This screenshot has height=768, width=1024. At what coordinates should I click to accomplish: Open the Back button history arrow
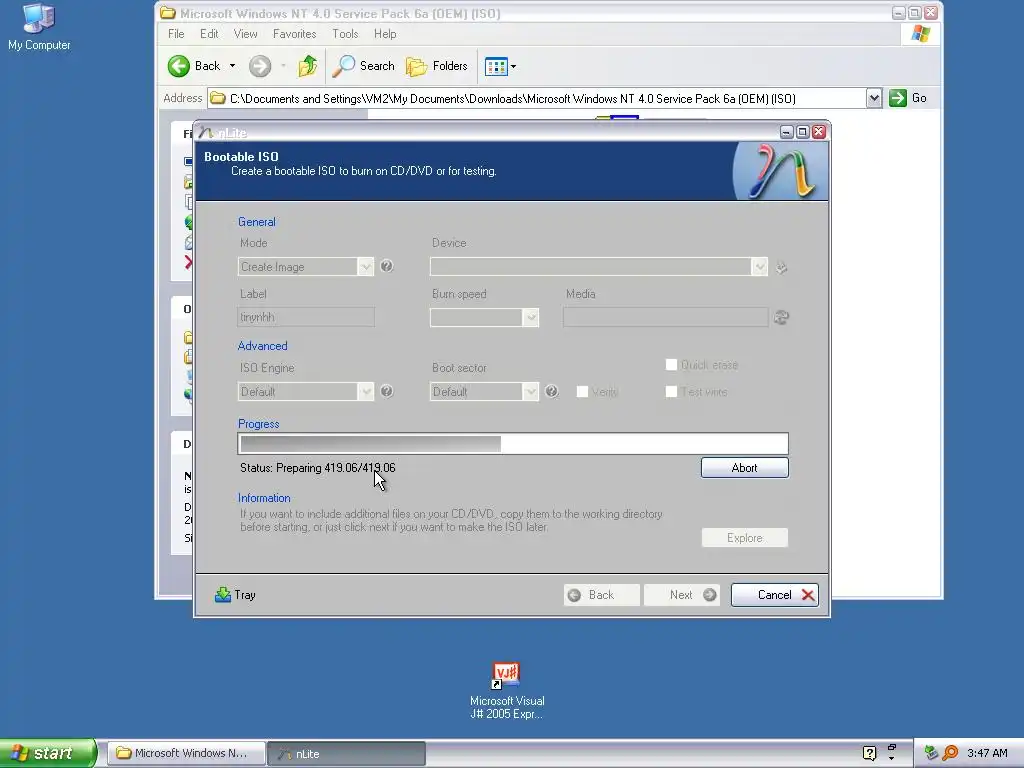click(232, 66)
